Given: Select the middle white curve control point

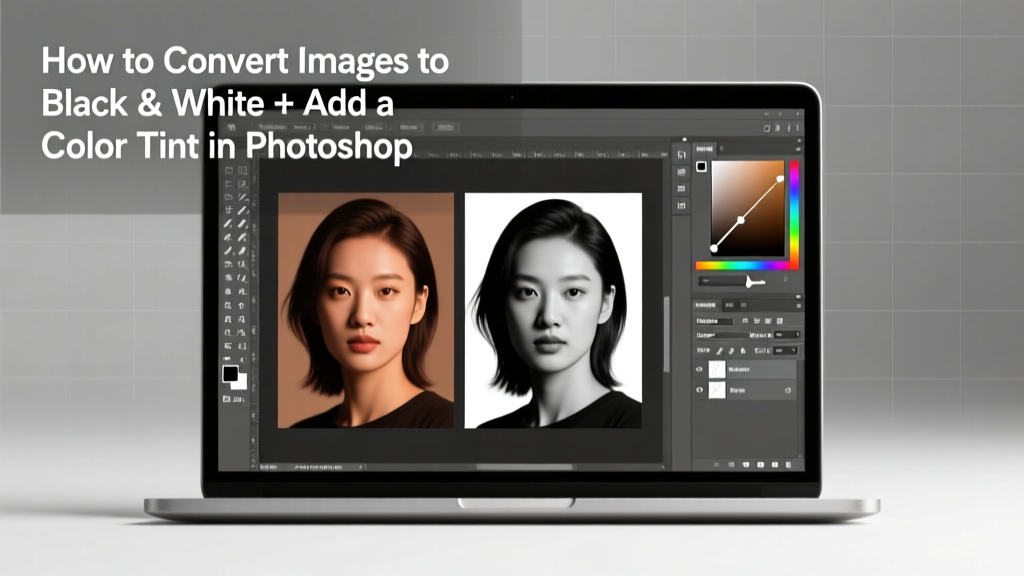Looking at the screenshot, I should [x=741, y=221].
